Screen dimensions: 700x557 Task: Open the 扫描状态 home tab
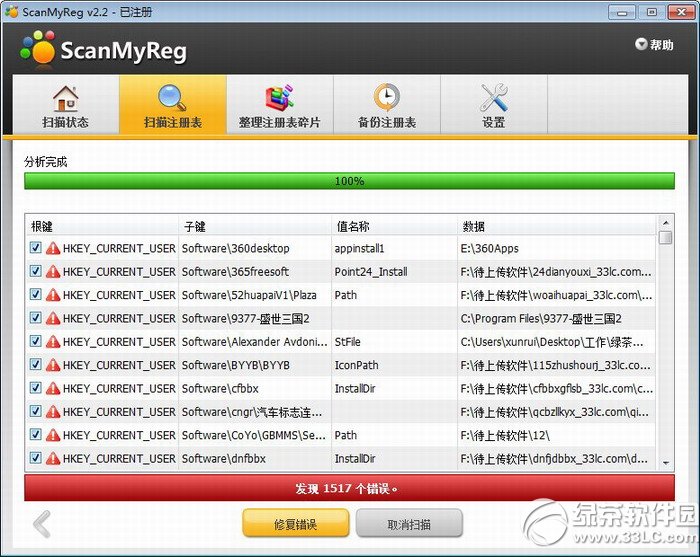point(66,105)
